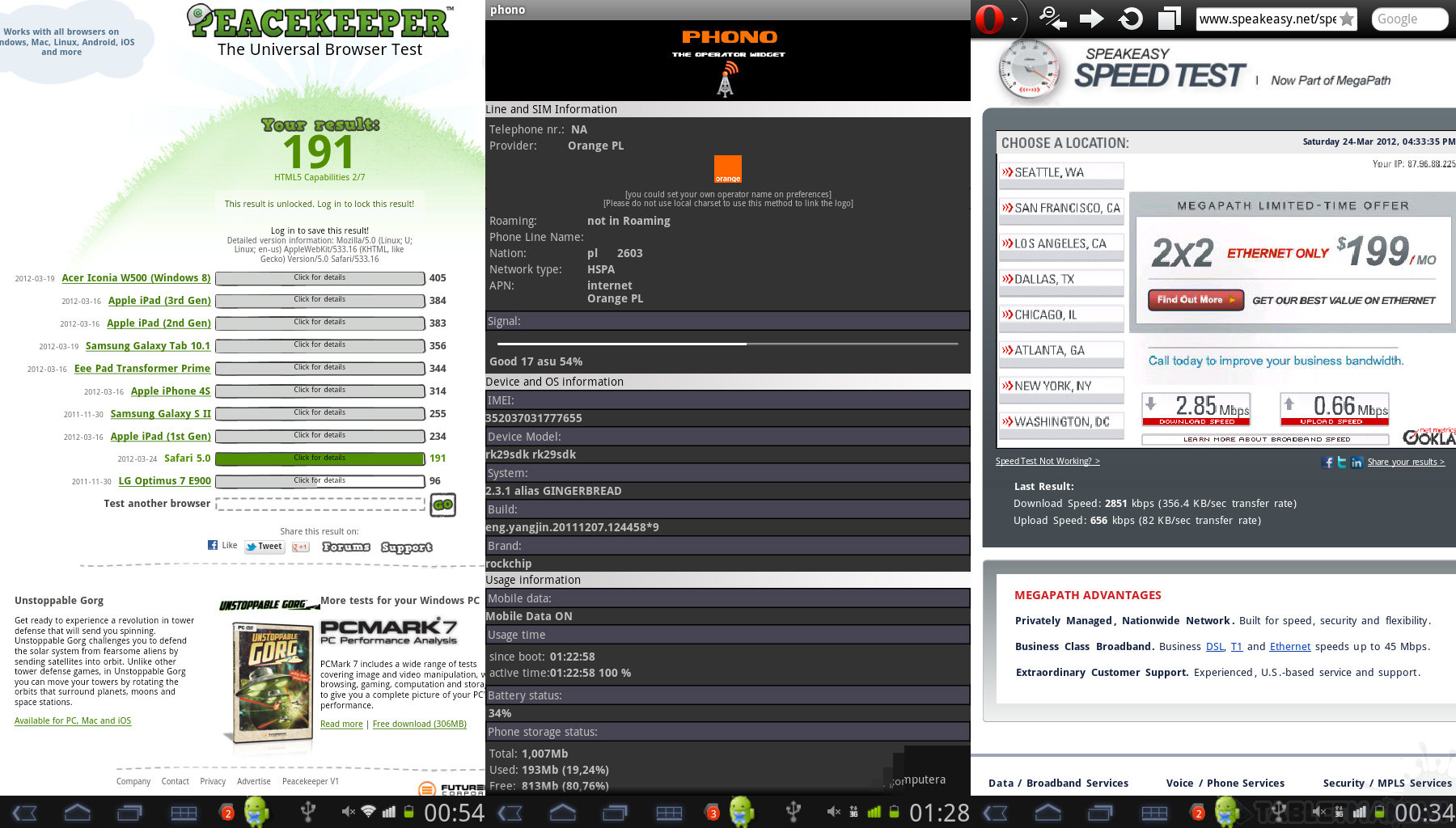1456x828 pixels.
Task: Tweet the Peacekeeper result
Action: [265, 547]
